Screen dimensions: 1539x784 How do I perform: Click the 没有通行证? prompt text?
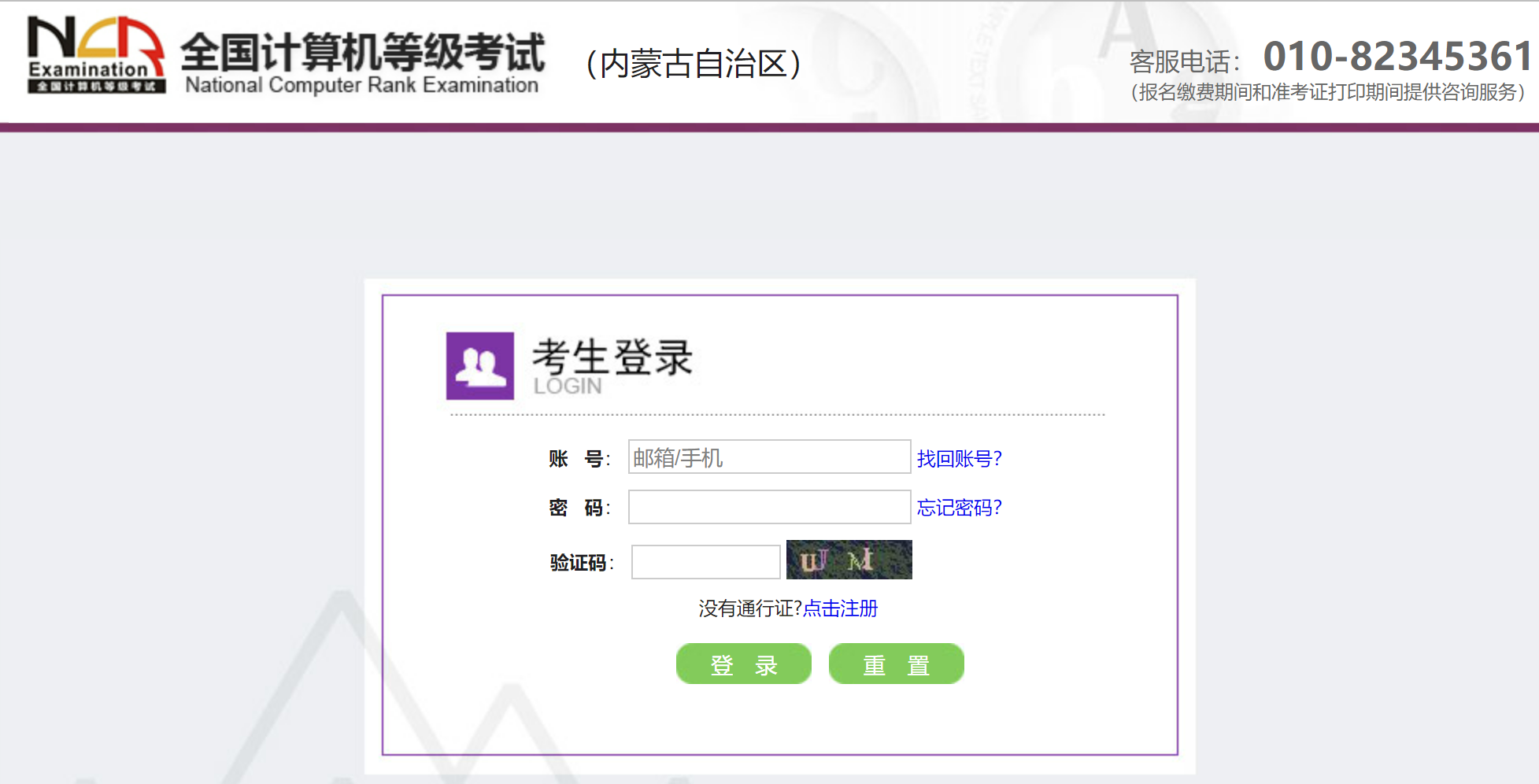click(x=749, y=608)
